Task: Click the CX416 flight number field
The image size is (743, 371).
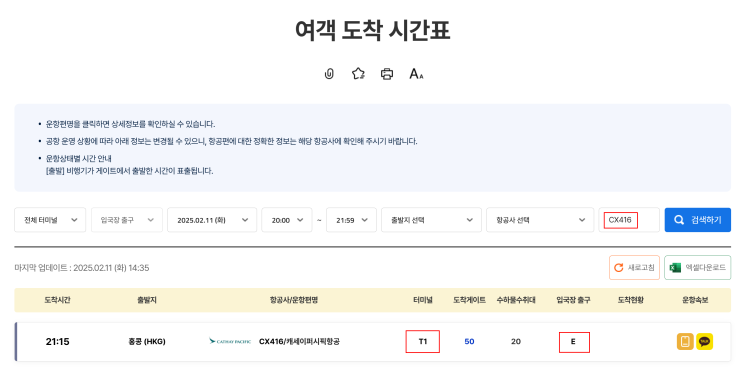Action: 629,220
